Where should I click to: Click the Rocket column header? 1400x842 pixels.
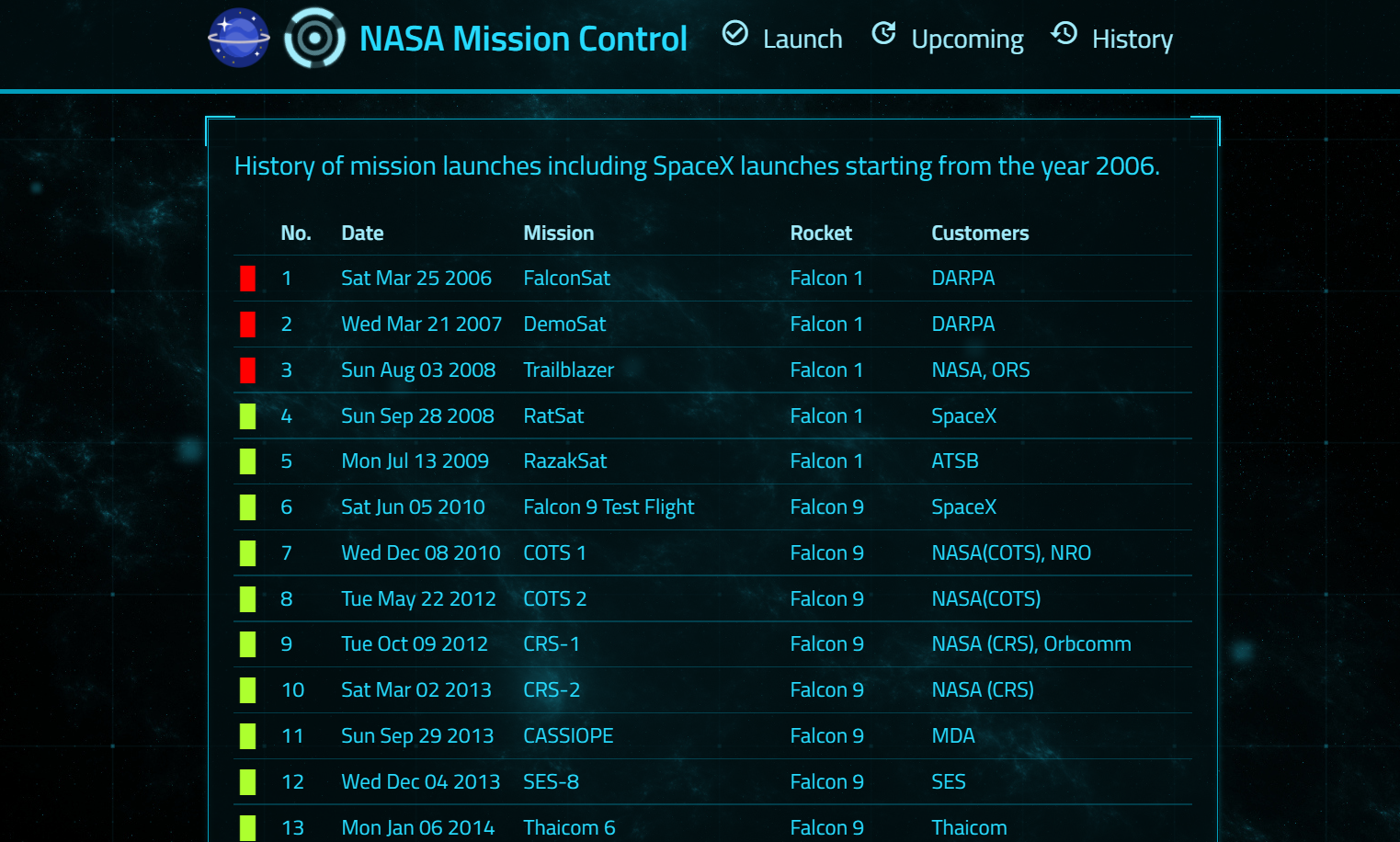tap(821, 233)
